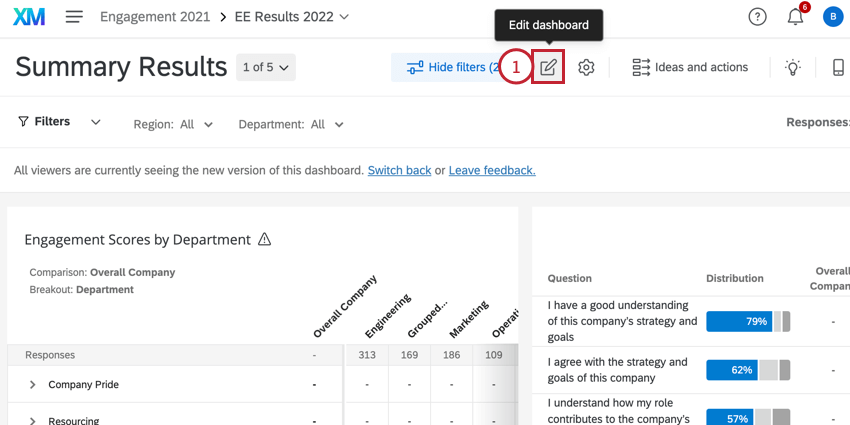This screenshot has height=425, width=850.
Task: Open the help question mark icon
Action: [758, 17]
